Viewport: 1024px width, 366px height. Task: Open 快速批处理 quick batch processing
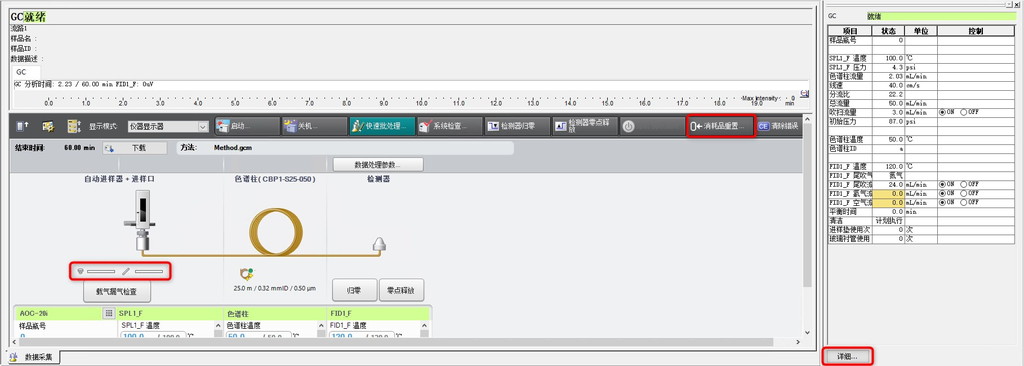(381, 126)
